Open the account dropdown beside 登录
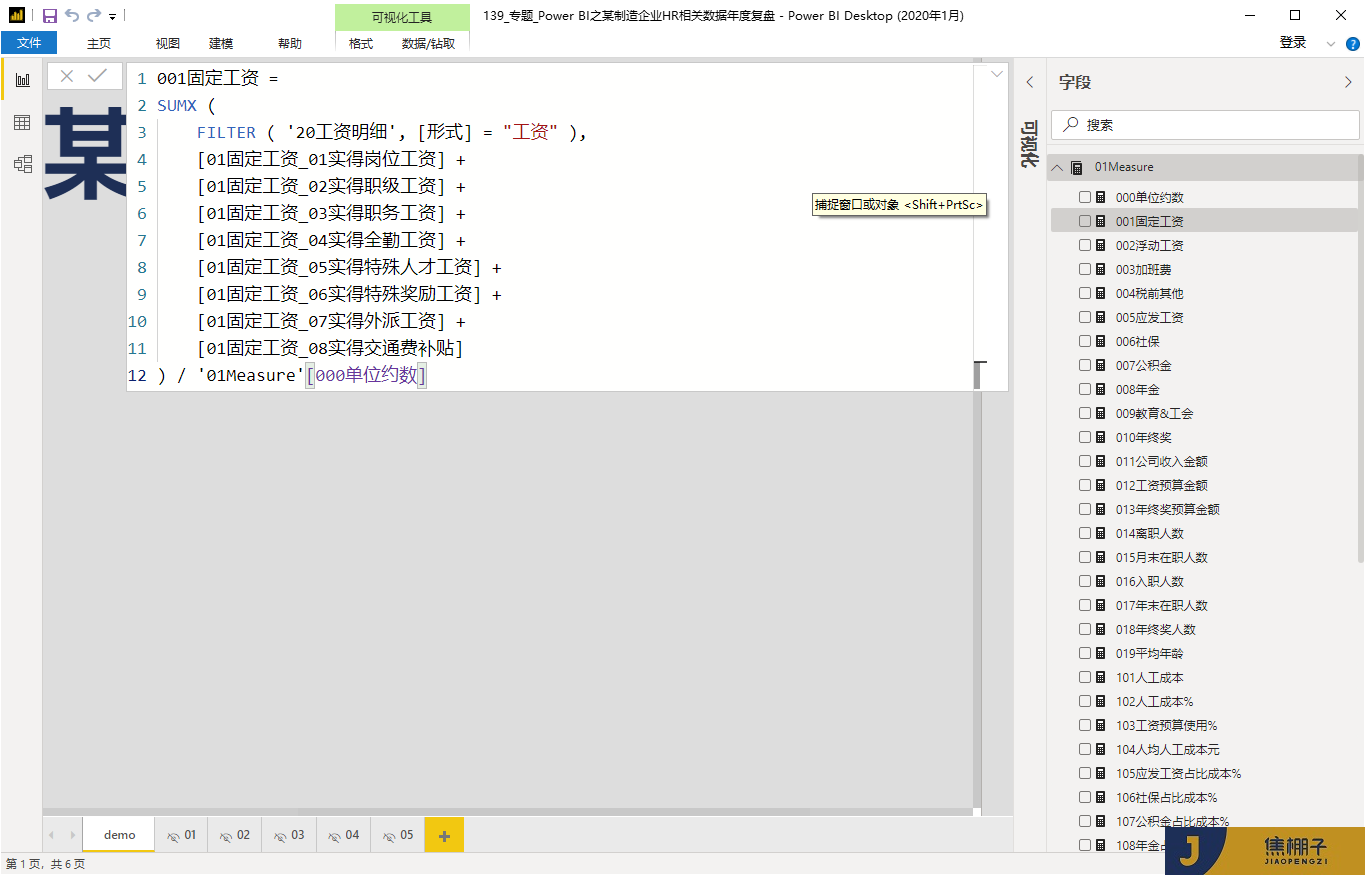 (1330, 44)
